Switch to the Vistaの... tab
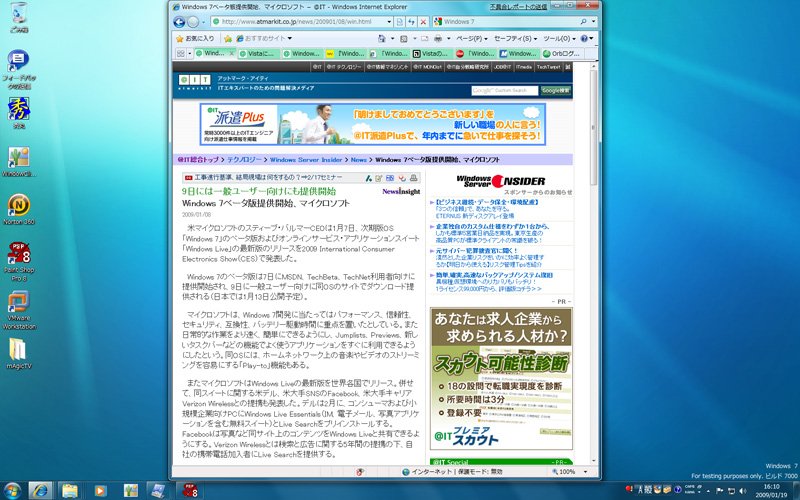The image size is (800, 500). click(x=431, y=53)
